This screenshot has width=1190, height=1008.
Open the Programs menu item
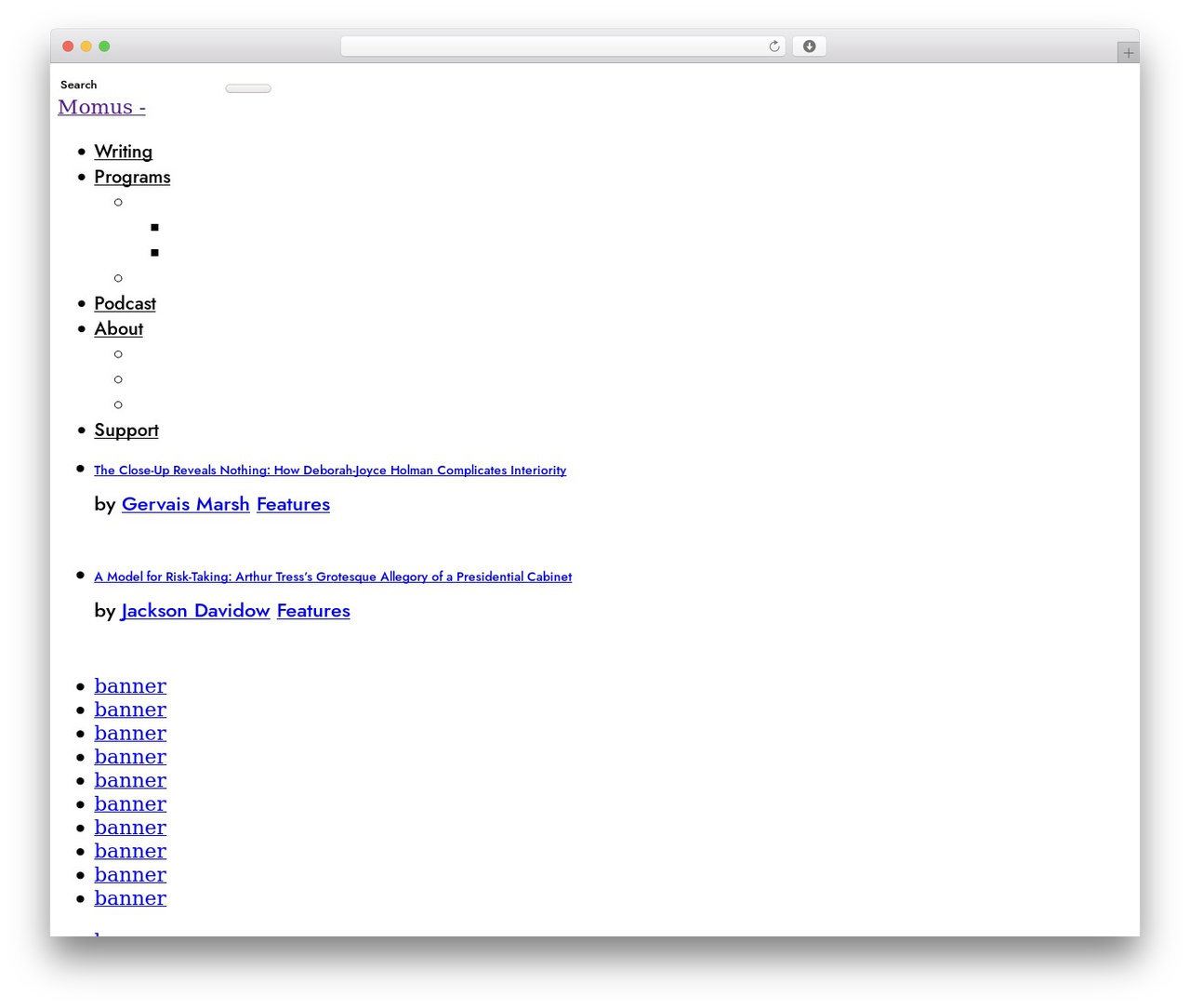(132, 177)
